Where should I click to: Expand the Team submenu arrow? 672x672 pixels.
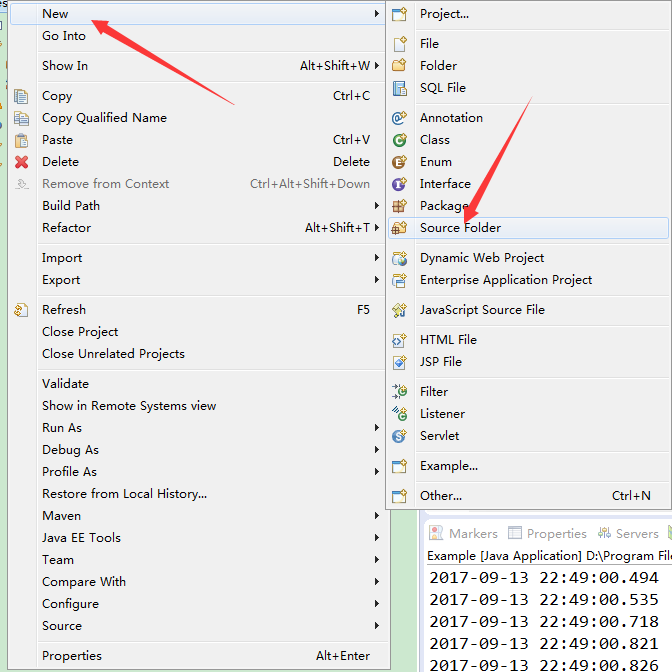click(x=376, y=560)
